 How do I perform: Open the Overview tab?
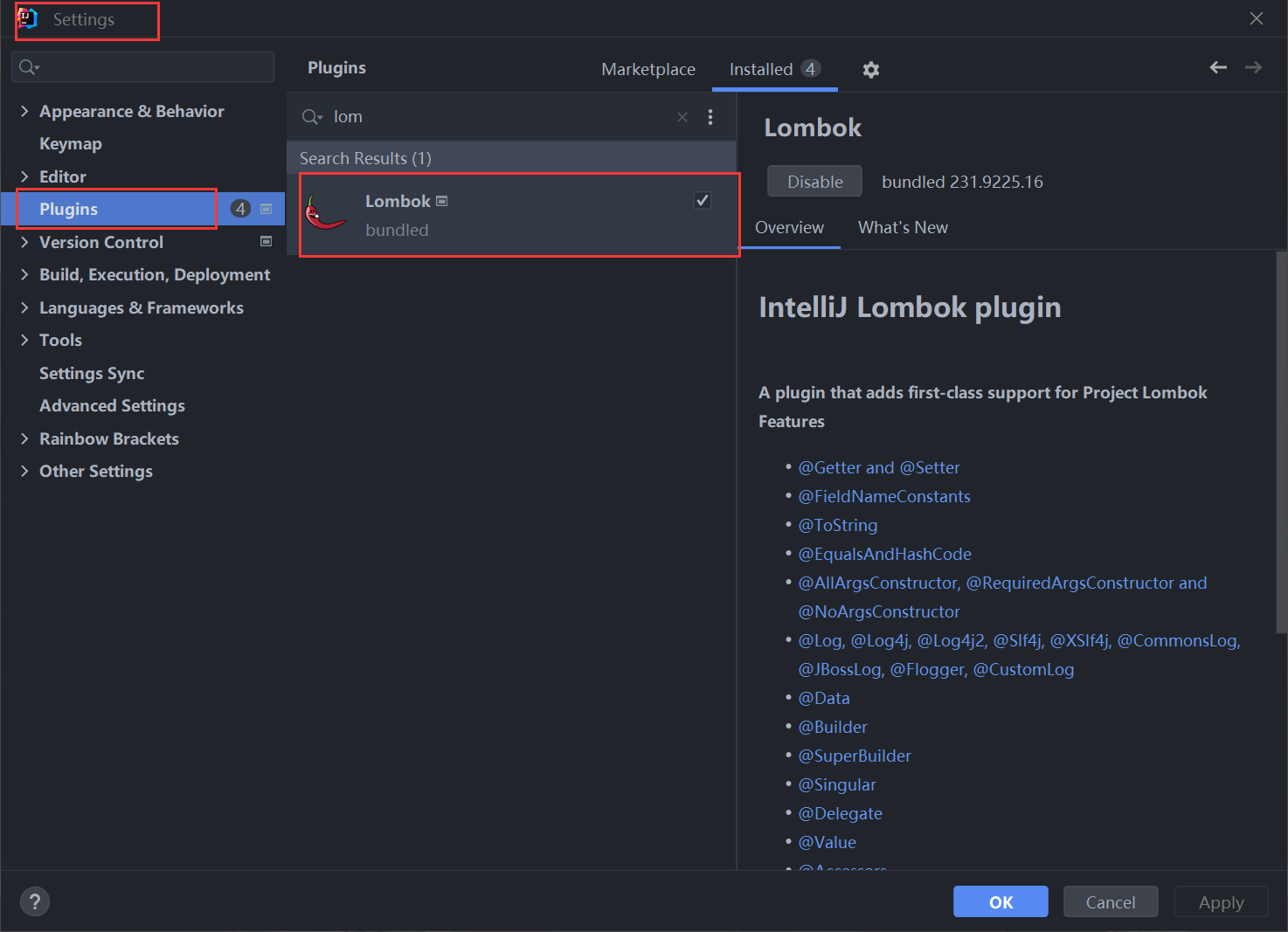pos(789,227)
